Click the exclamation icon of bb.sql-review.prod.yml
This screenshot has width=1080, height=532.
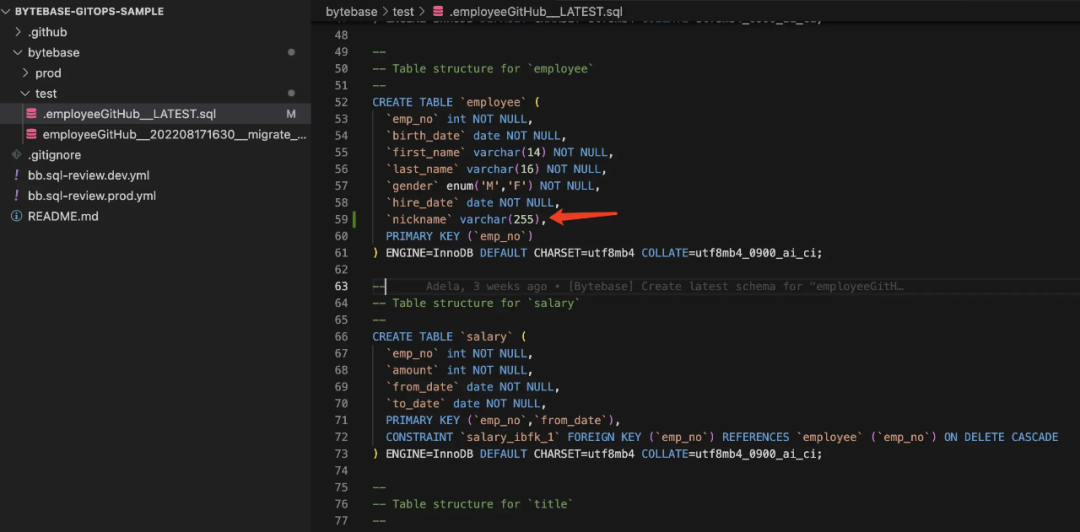point(16,196)
